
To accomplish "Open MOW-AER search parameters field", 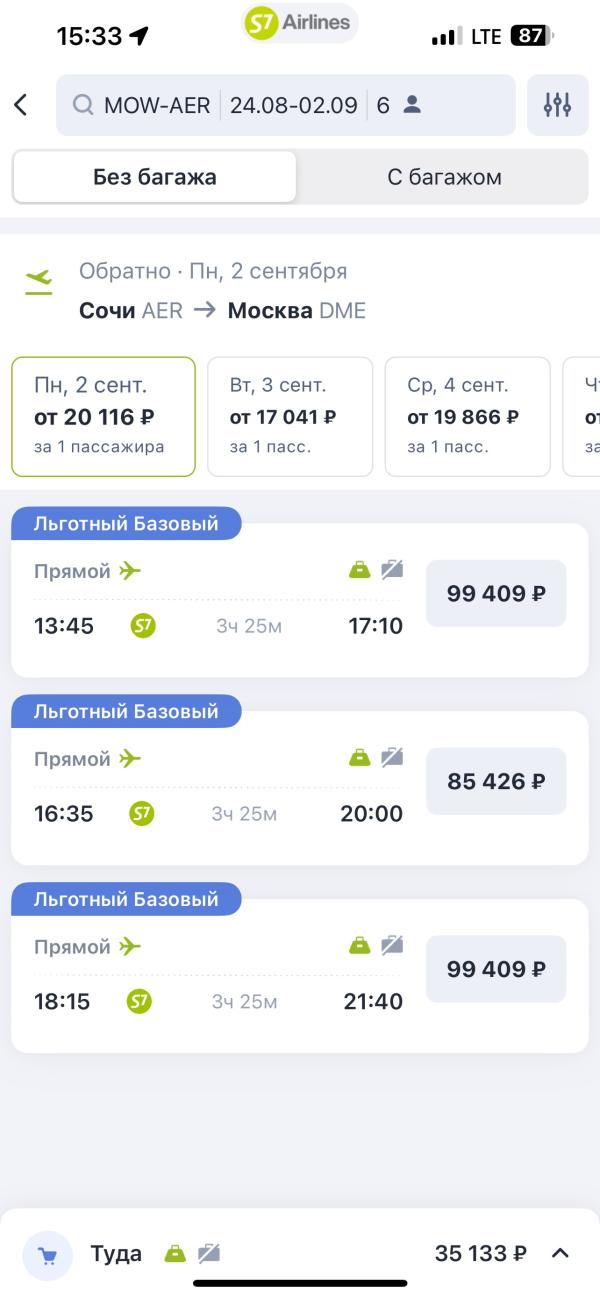I will tap(286, 105).
